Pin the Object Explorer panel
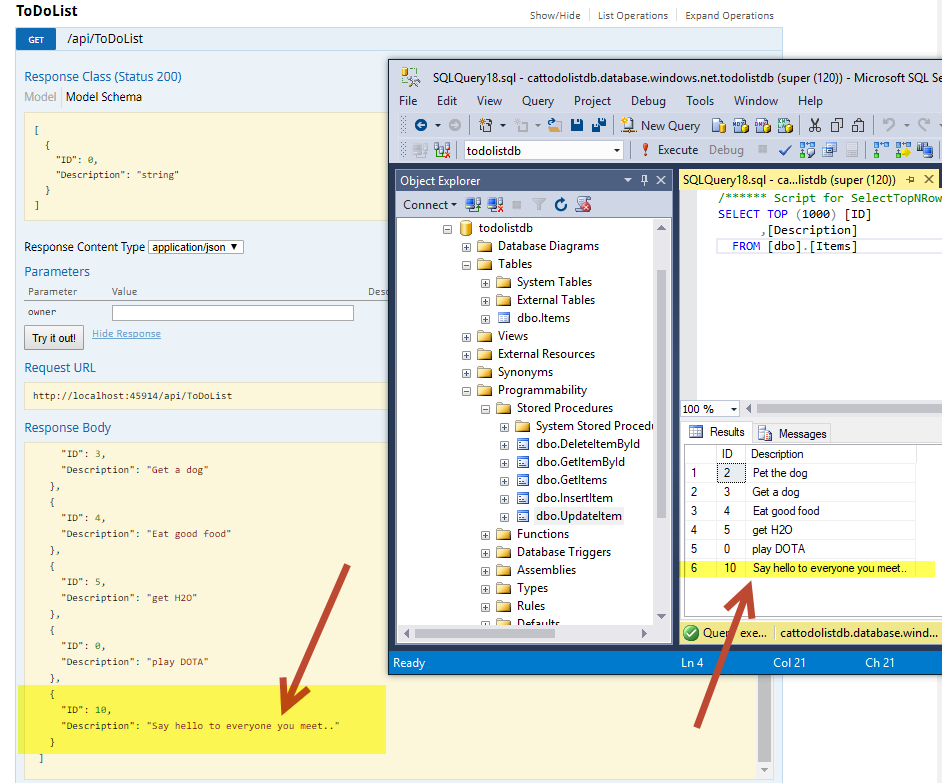Screen dimensions: 942x783 pos(643,180)
